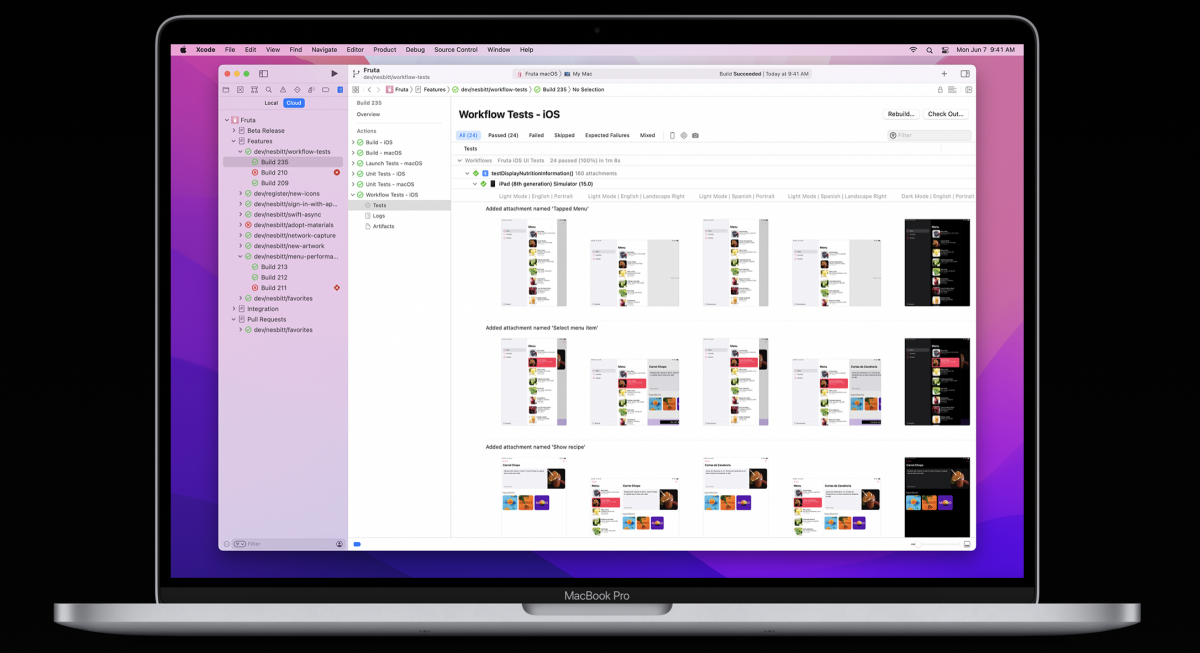
Task: Open the Issue navigator warning icon
Action: (283, 90)
